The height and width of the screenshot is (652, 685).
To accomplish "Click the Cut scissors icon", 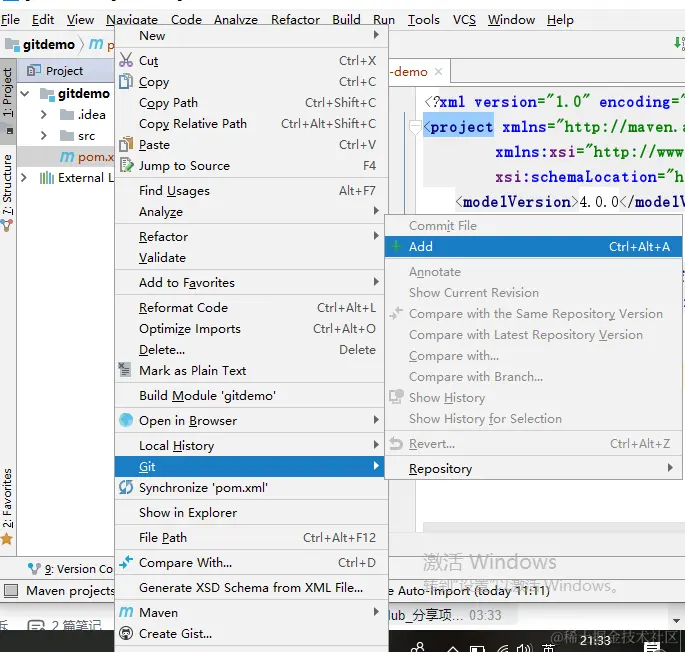I will click(126, 60).
